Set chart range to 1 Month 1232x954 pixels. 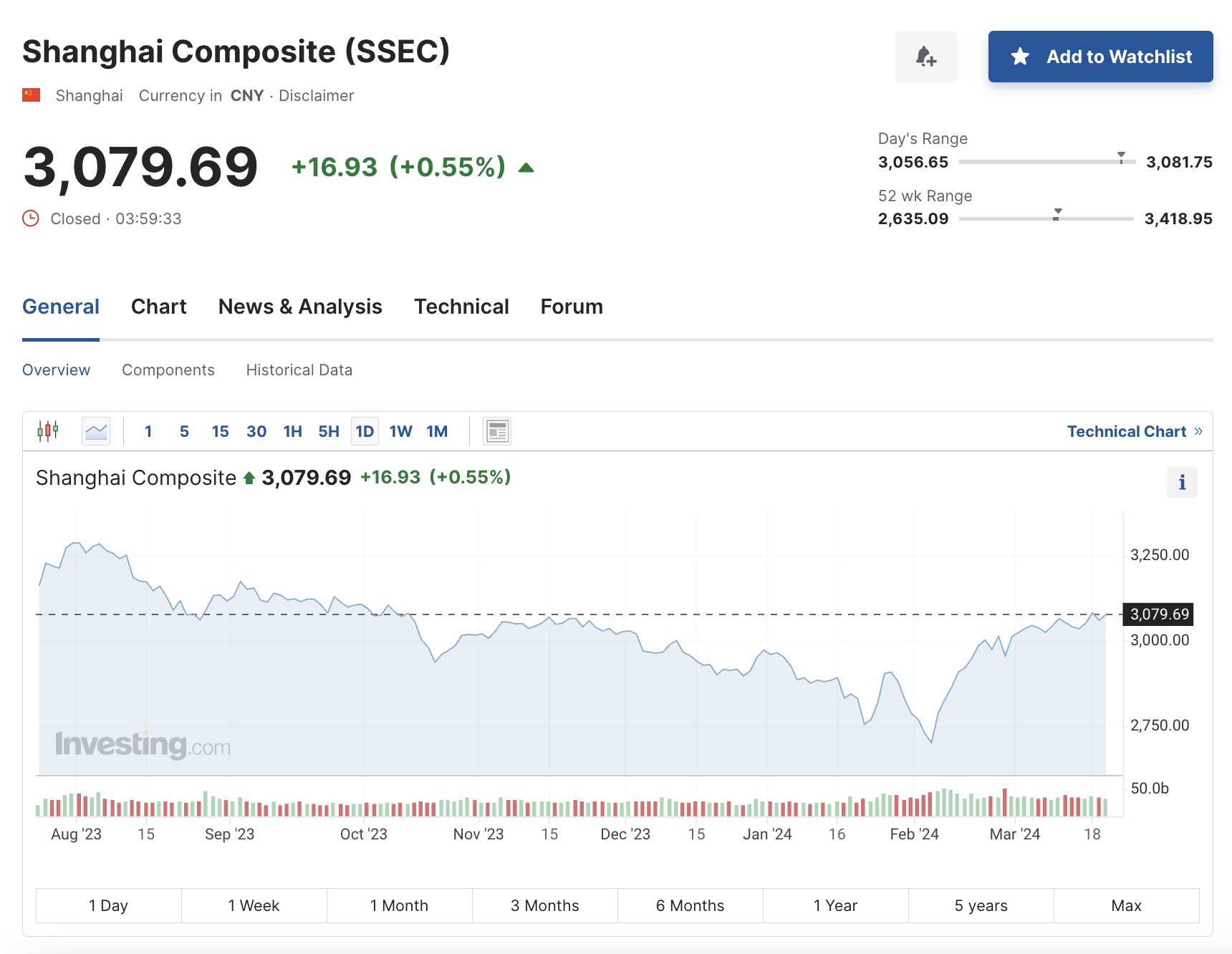399,905
